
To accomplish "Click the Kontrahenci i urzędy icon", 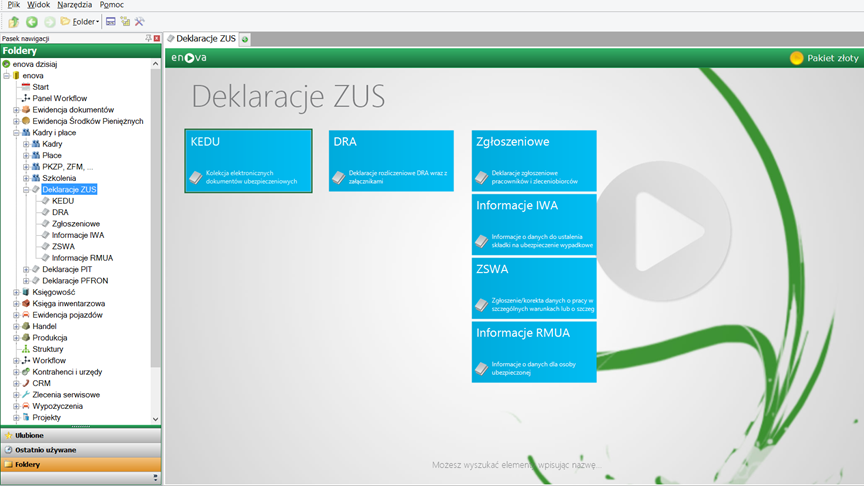I will pyautogui.click(x=26, y=372).
